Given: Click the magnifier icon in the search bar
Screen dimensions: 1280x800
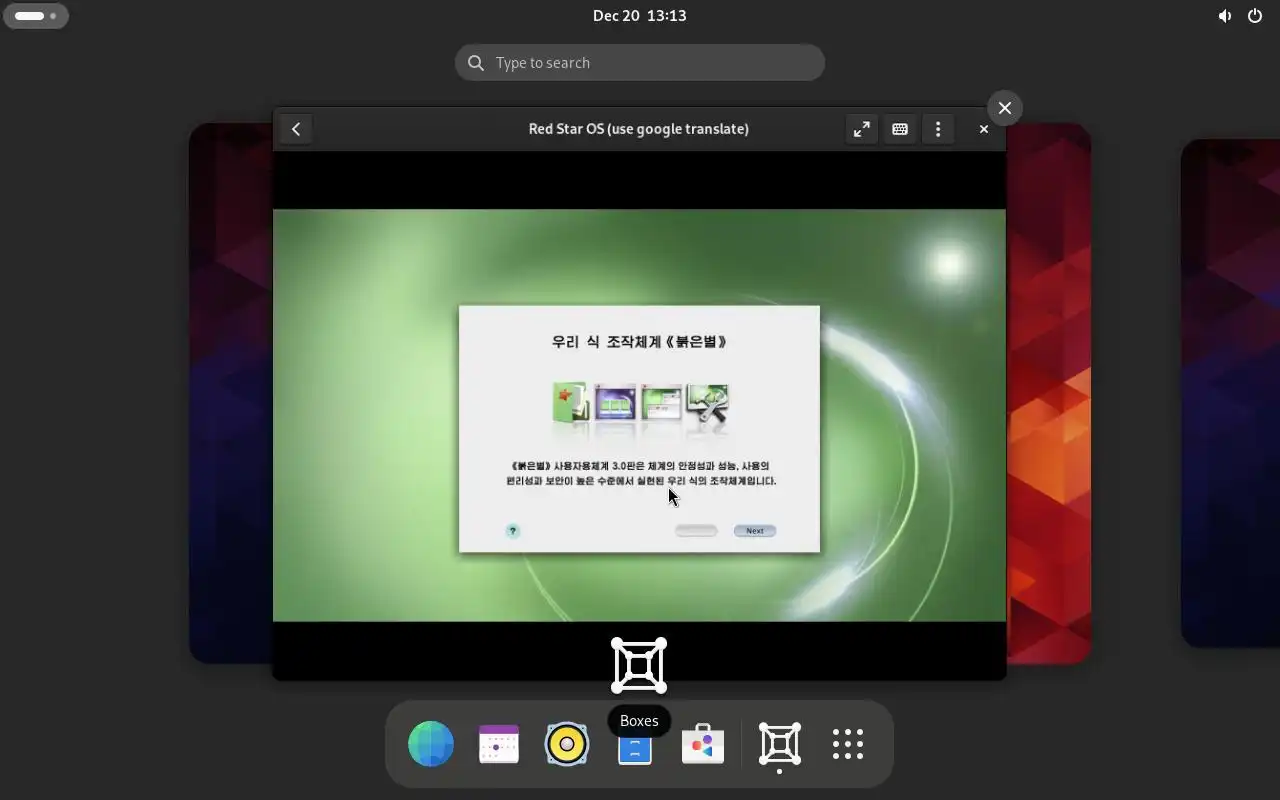Looking at the screenshot, I should tap(477, 63).
